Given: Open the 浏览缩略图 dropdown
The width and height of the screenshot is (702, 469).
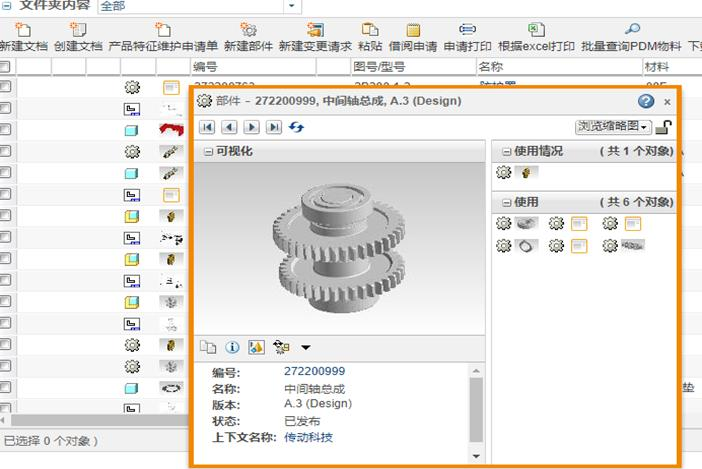Looking at the screenshot, I should (x=613, y=127).
